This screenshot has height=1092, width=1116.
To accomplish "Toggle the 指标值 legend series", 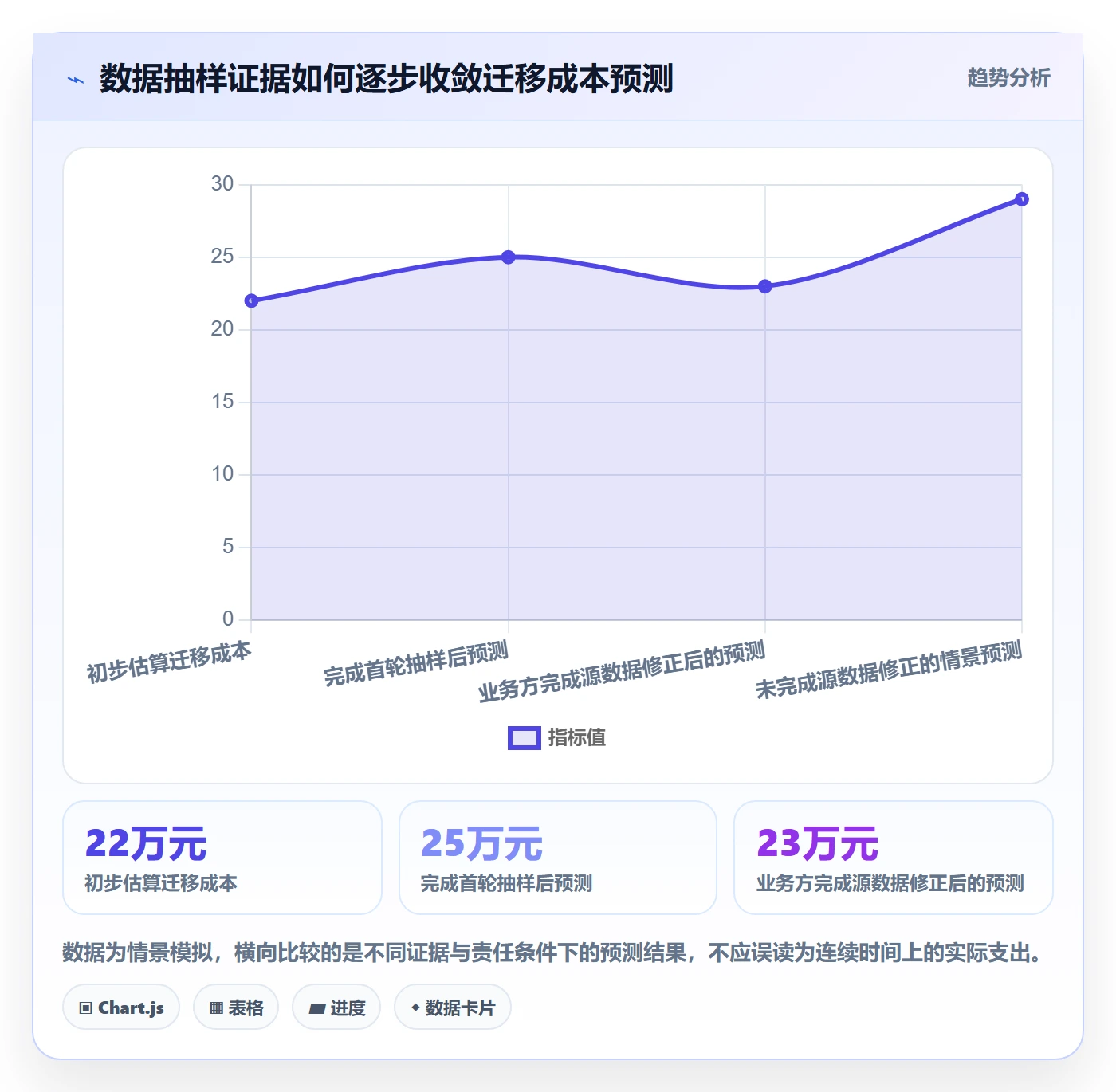I will (557, 738).
